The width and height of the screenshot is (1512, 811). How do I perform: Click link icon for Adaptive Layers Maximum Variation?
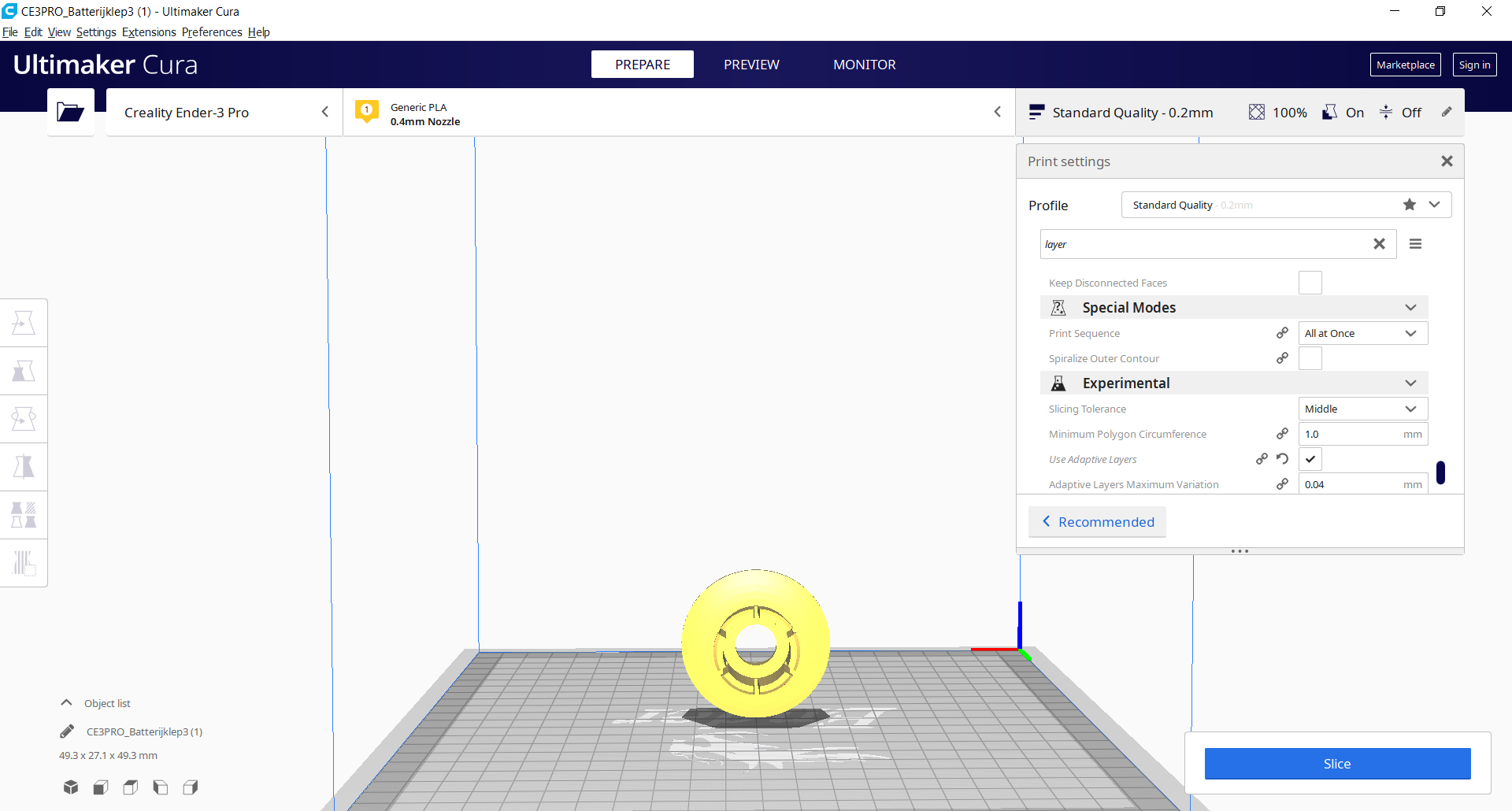tap(1283, 484)
